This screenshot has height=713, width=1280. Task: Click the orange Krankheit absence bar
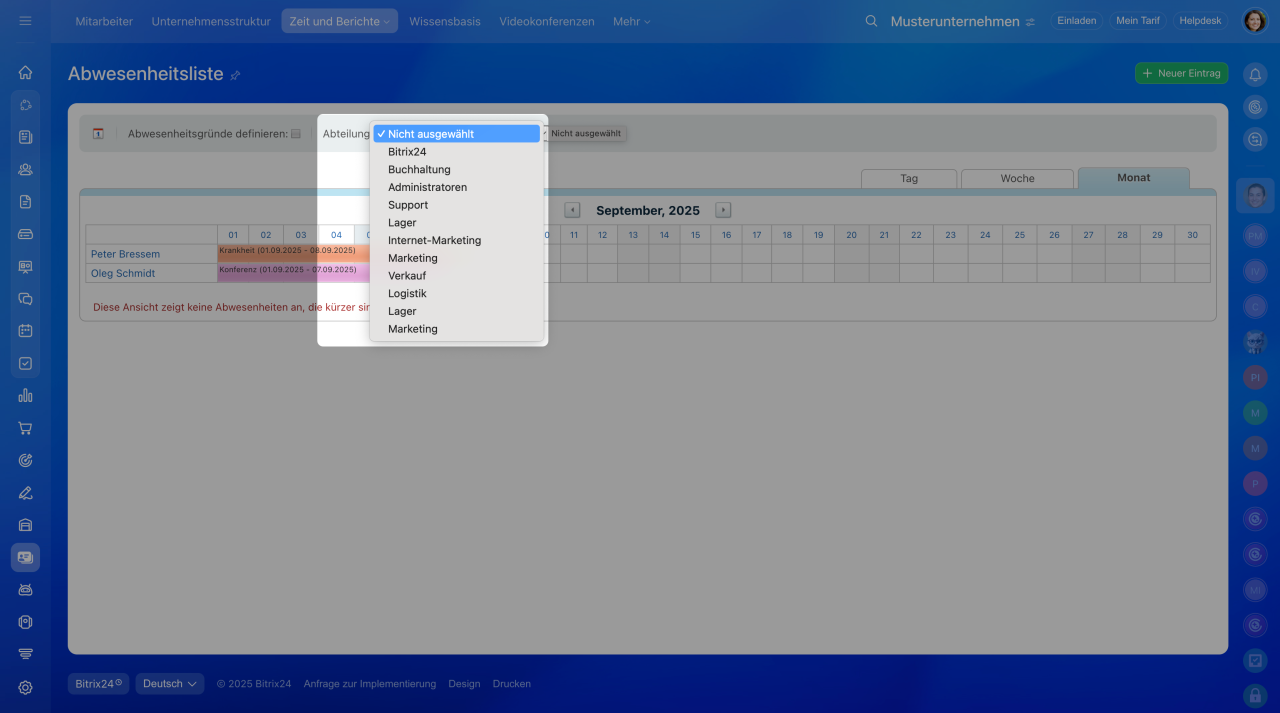pos(294,254)
